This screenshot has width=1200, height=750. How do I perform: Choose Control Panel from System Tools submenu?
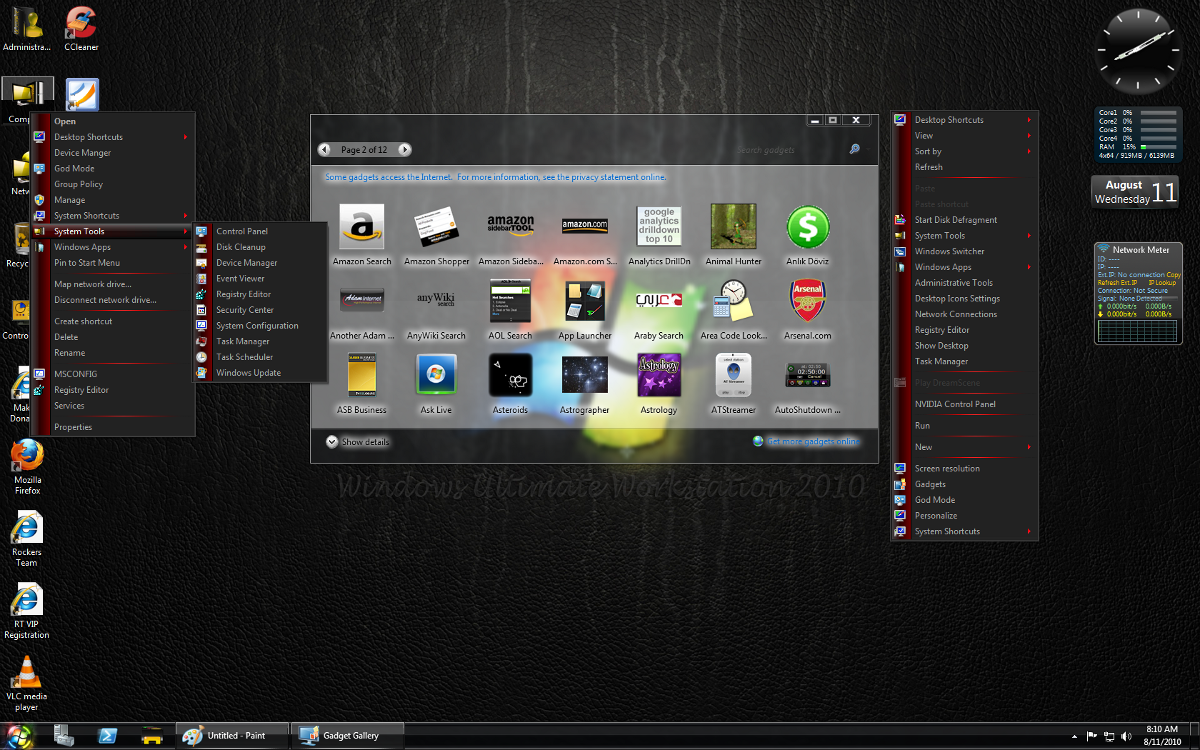(261, 231)
